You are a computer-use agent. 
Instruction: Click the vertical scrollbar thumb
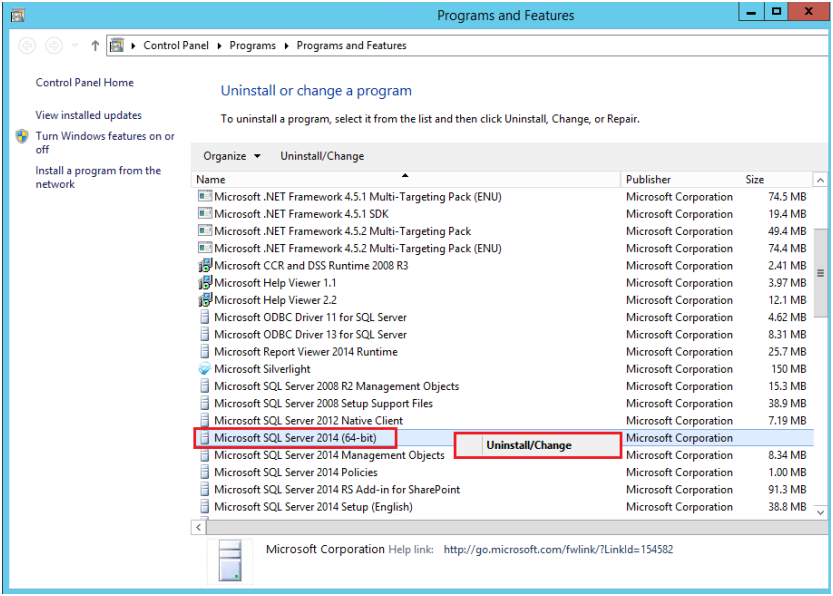pyautogui.click(x=820, y=273)
